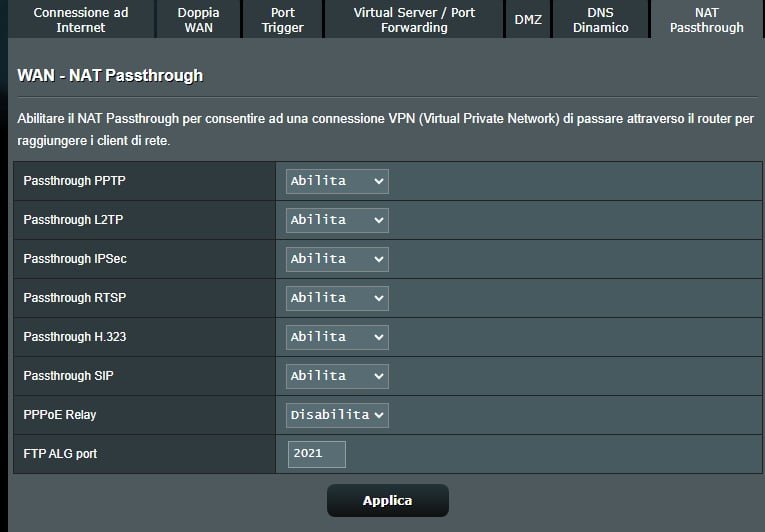This screenshot has width=765, height=532.
Task: Expand the Passthrough IPSec dropdown
Action: [337, 259]
